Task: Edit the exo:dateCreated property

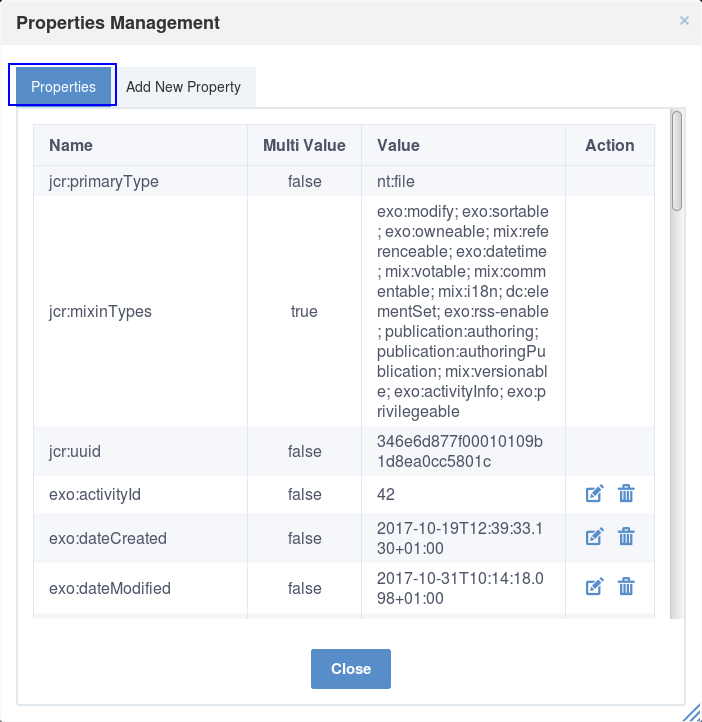Action: pyautogui.click(x=594, y=537)
